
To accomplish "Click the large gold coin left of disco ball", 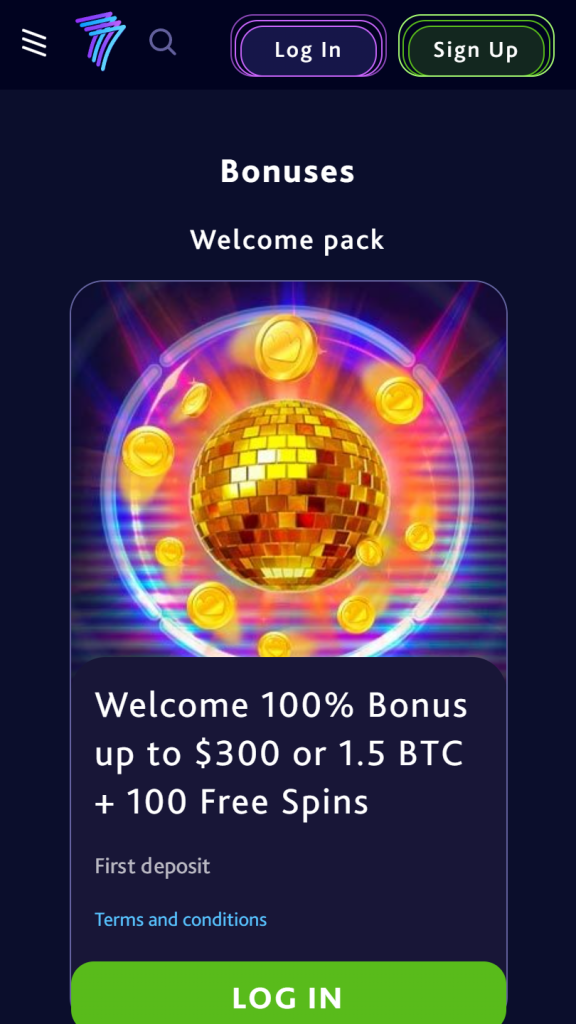I will (148, 451).
